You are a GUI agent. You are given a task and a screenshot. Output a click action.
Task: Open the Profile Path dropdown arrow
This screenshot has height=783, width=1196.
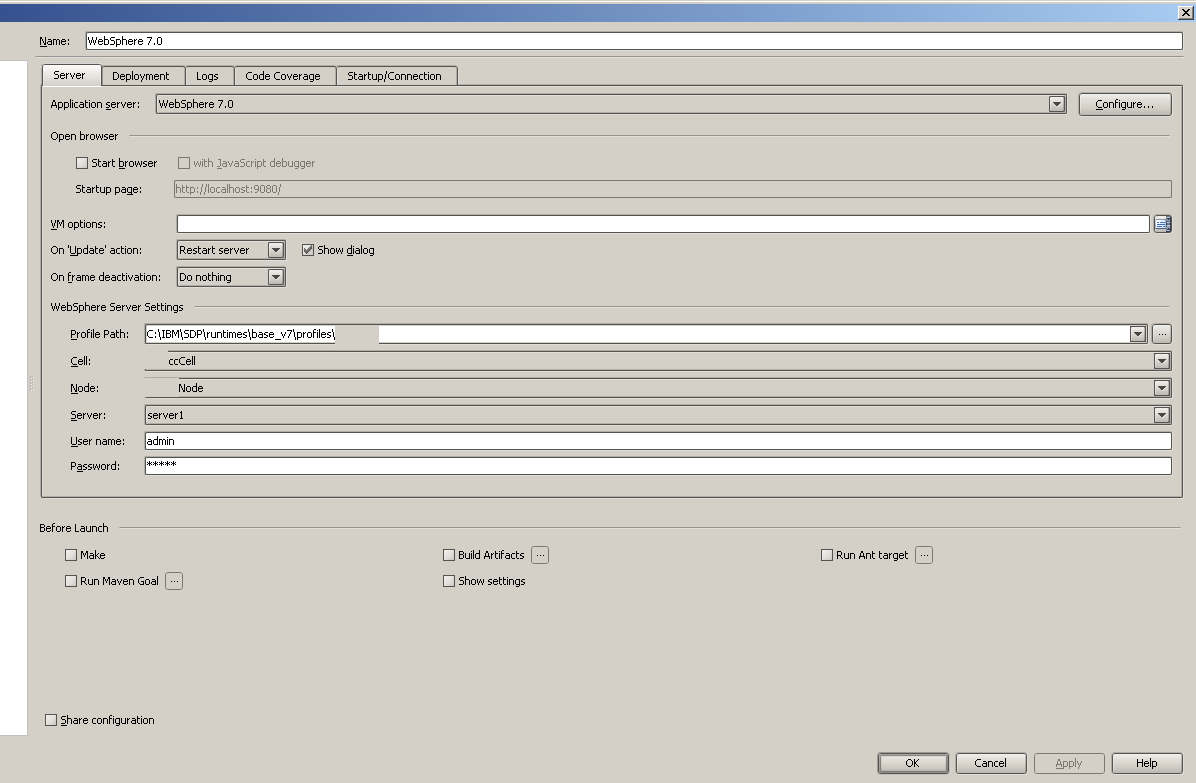[1138, 334]
